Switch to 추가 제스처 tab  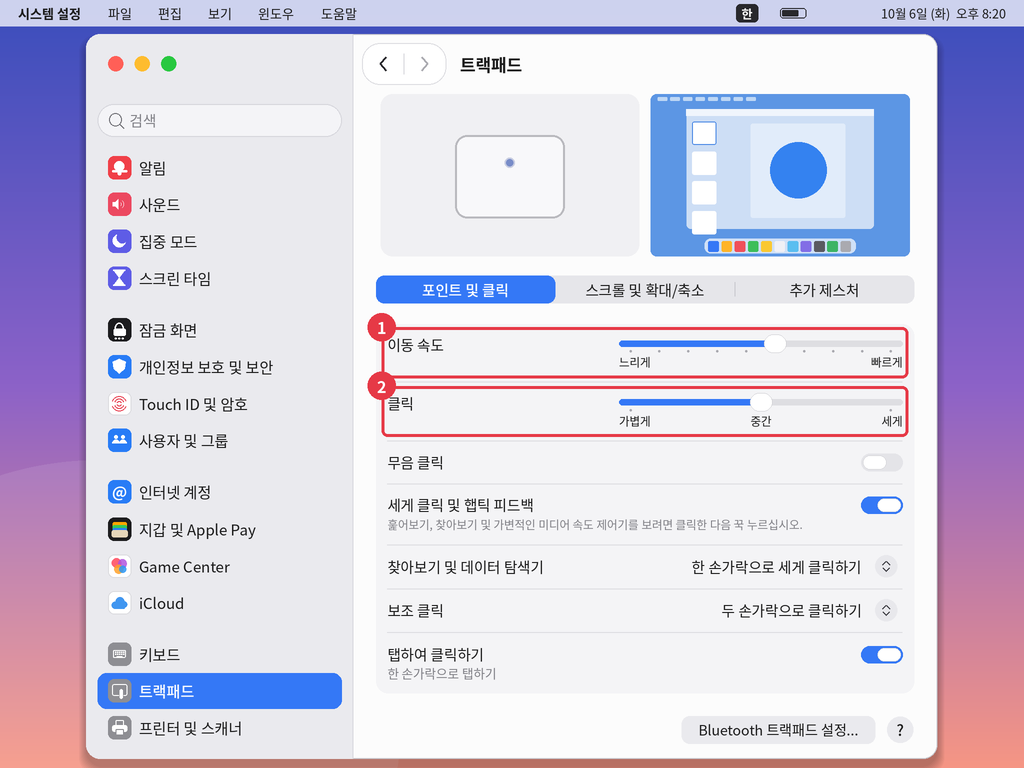pos(824,290)
